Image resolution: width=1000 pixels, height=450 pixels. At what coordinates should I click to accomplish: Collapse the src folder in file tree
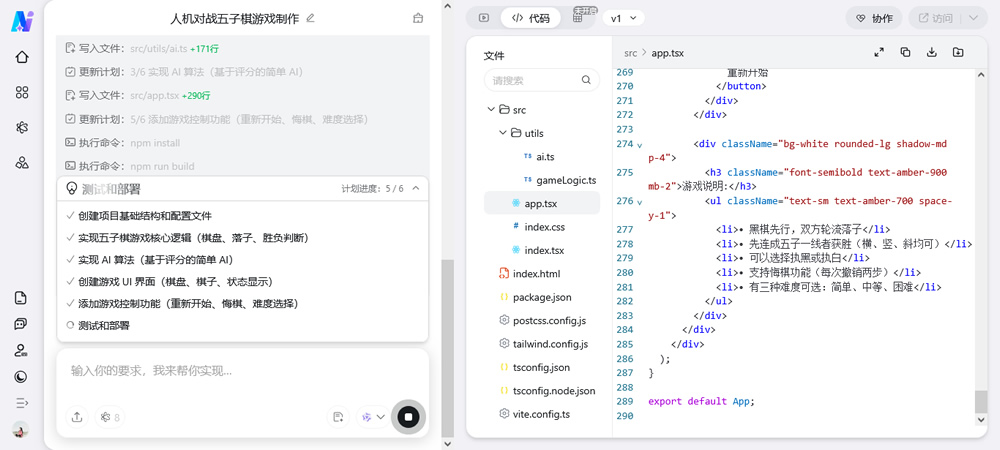tap(491, 109)
